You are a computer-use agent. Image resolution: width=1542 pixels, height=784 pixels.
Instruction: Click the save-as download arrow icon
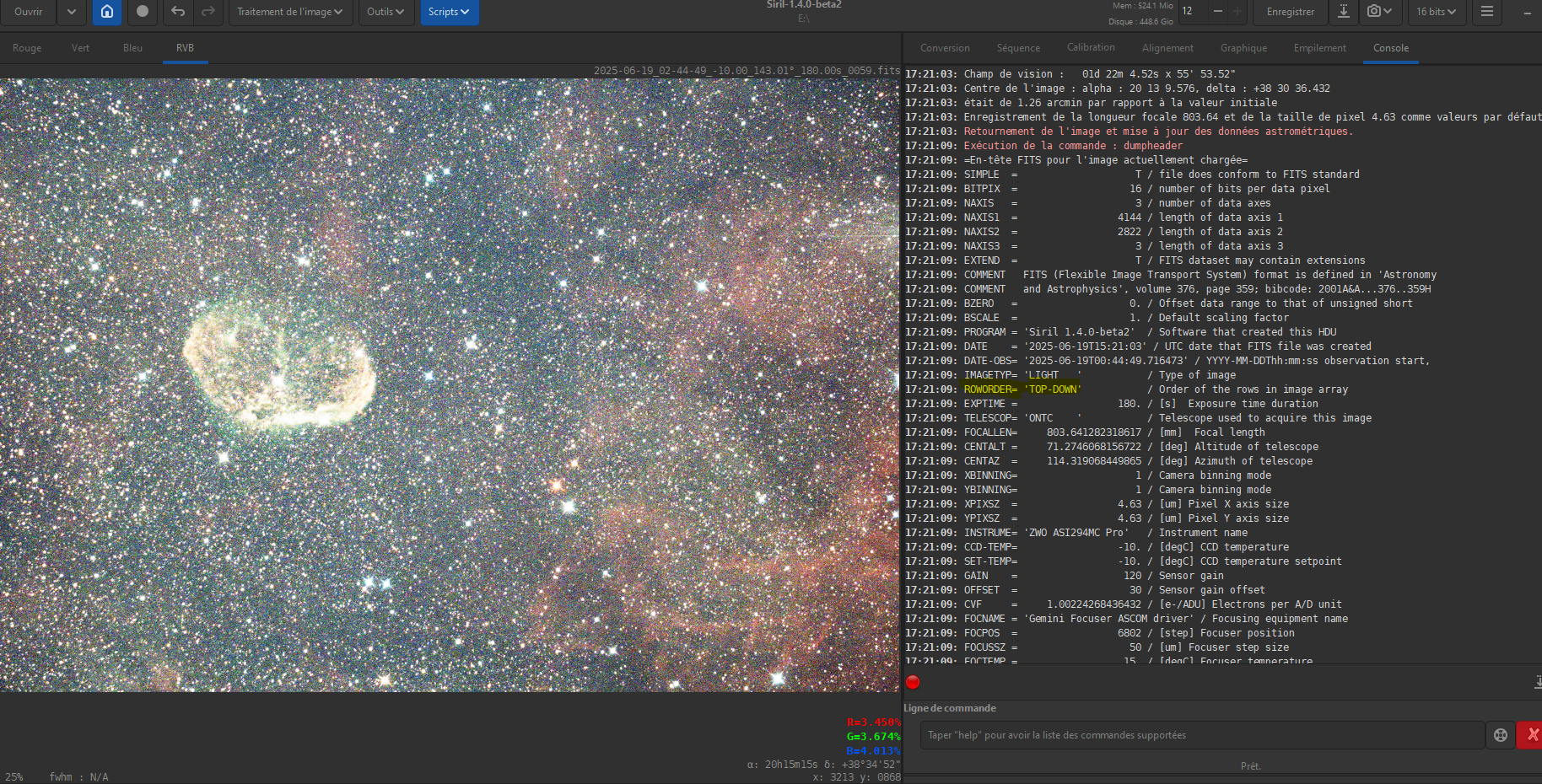click(1344, 12)
